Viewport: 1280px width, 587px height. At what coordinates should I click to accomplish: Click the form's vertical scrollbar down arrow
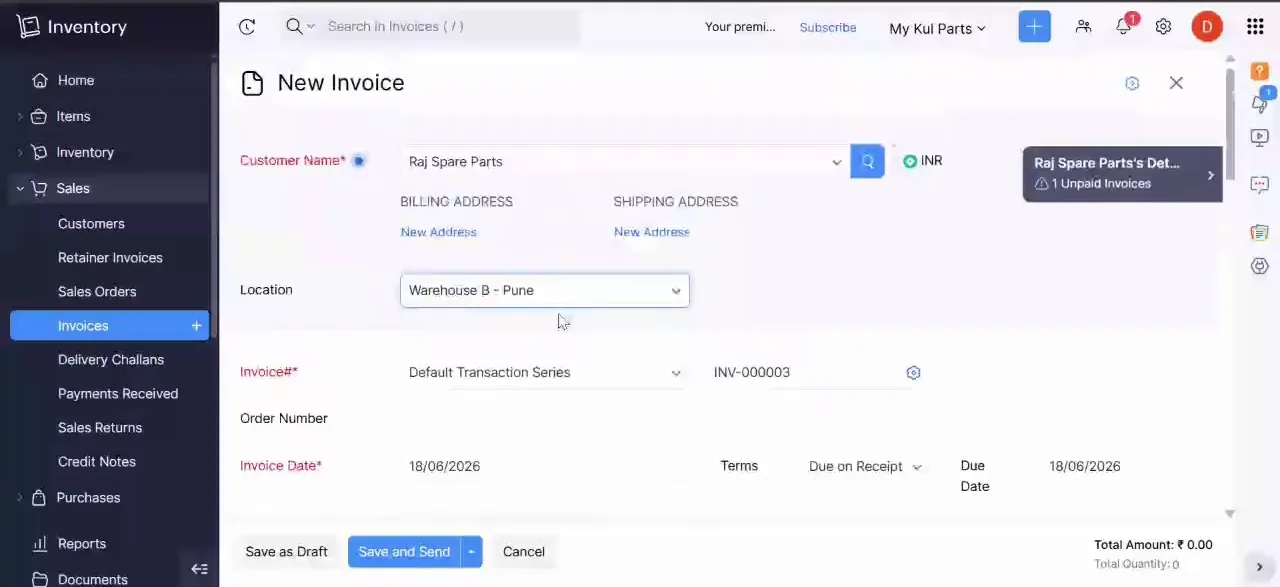(x=1230, y=513)
